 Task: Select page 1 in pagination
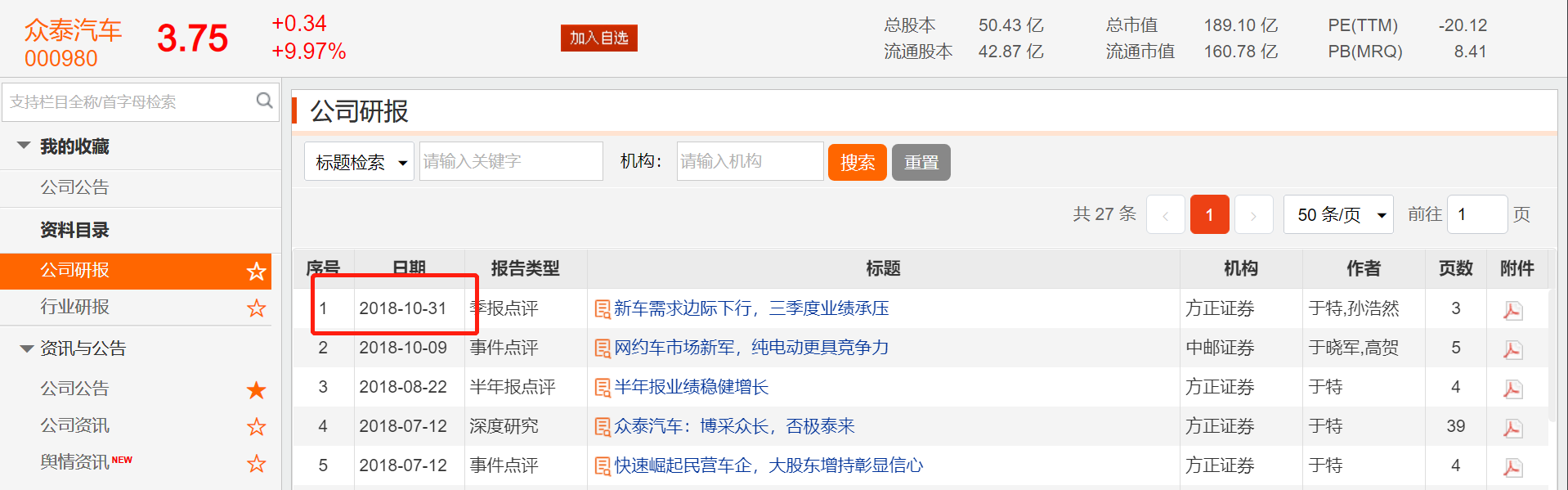tap(1210, 215)
